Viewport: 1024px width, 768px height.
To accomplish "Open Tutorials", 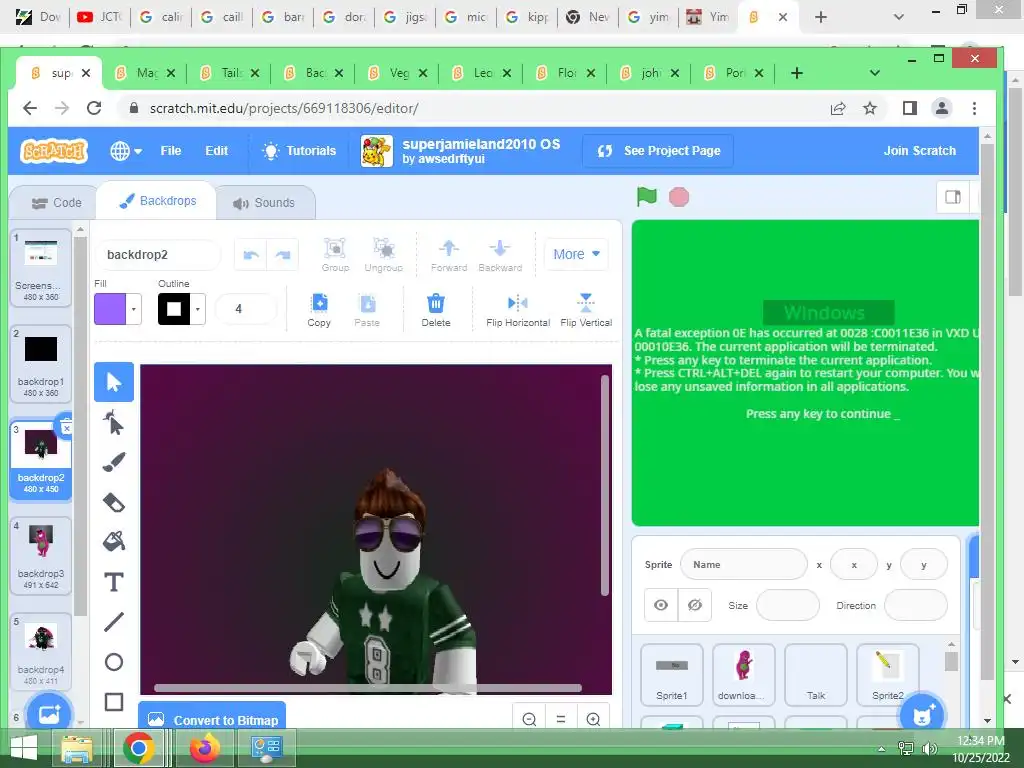I will (298, 151).
